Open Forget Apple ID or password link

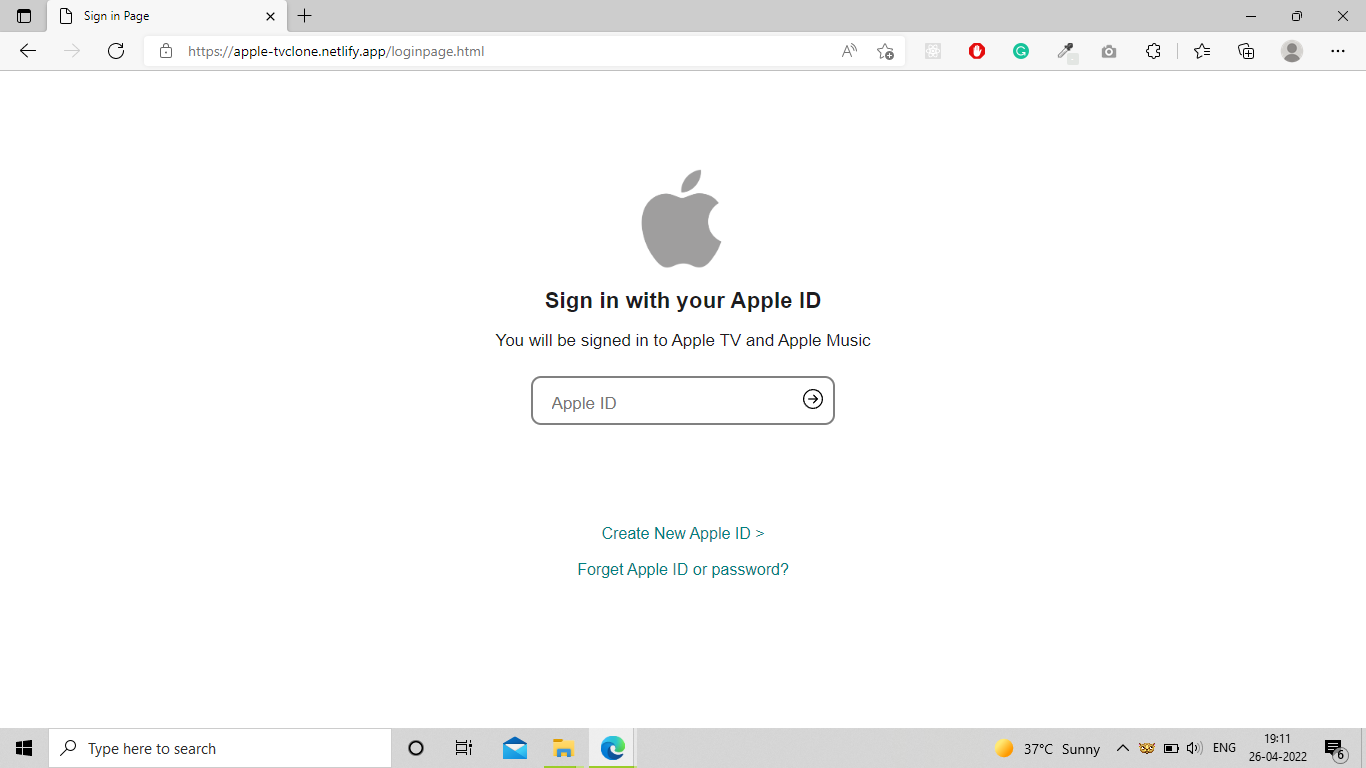click(683, 569)
